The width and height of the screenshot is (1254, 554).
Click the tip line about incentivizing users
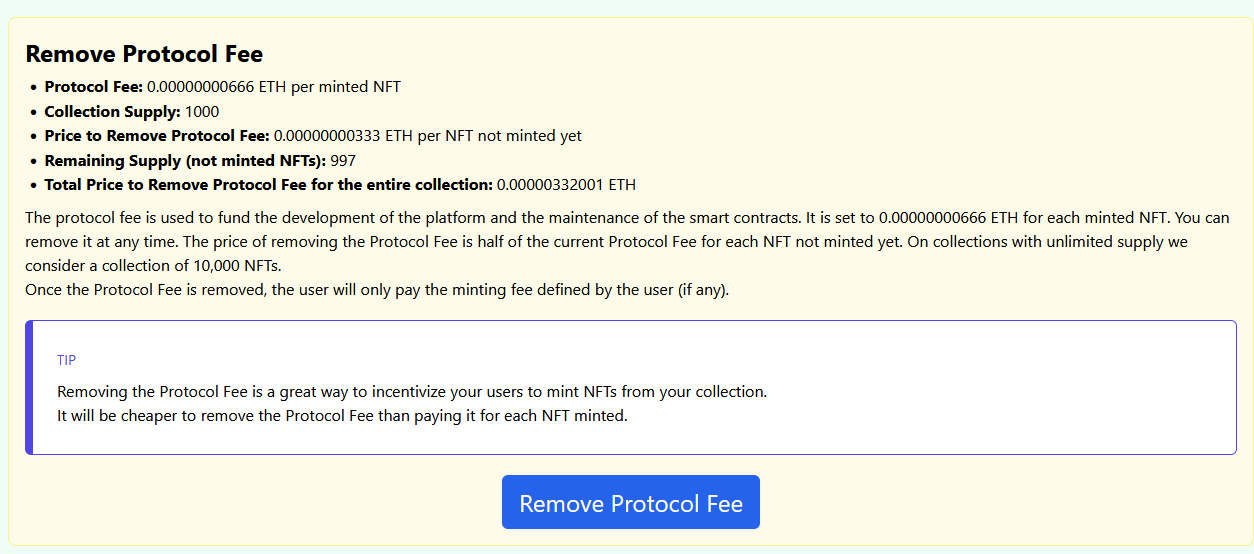[412, 392]
